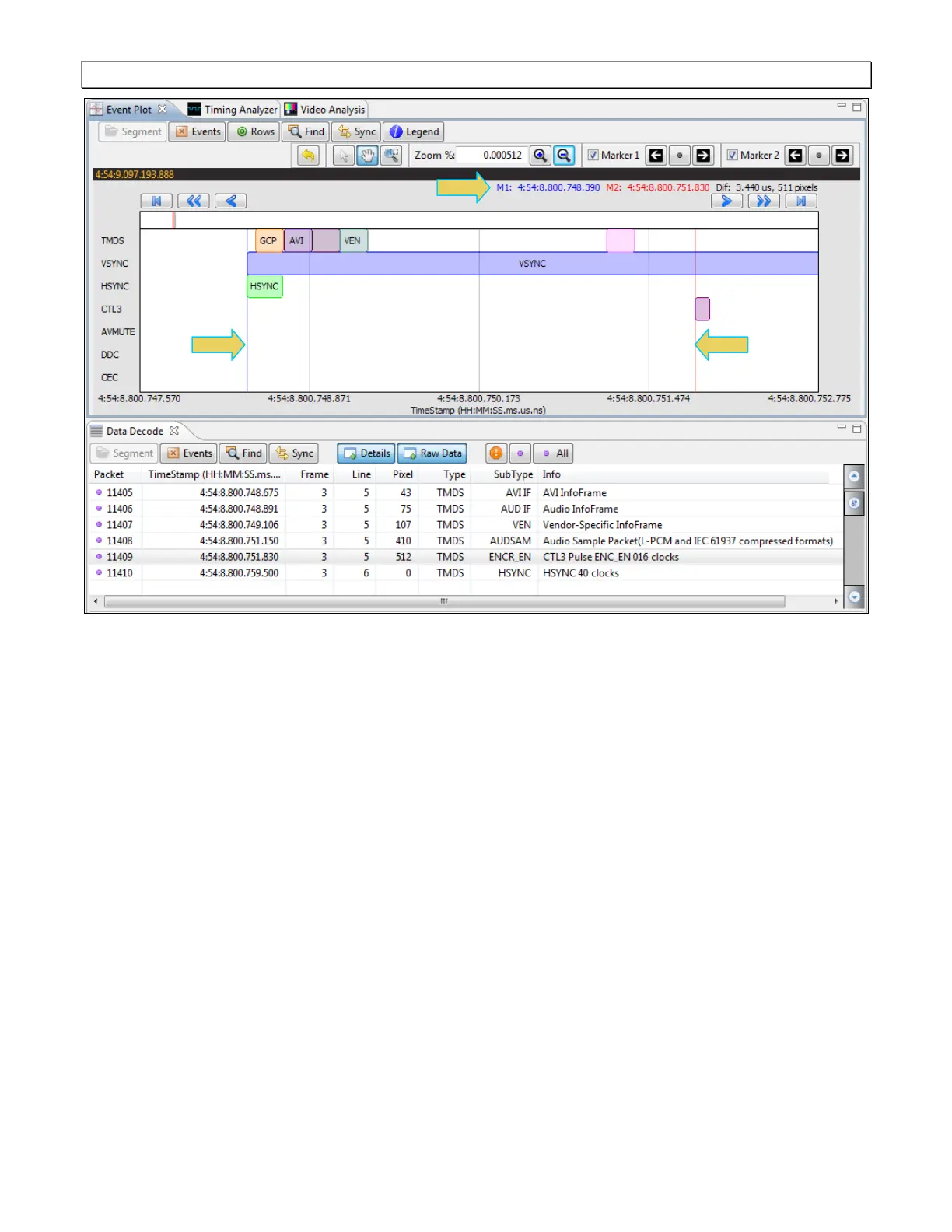Screen dimensions: 952x1232
Task: Move Marker 1 to previous event
Action: 656,156
